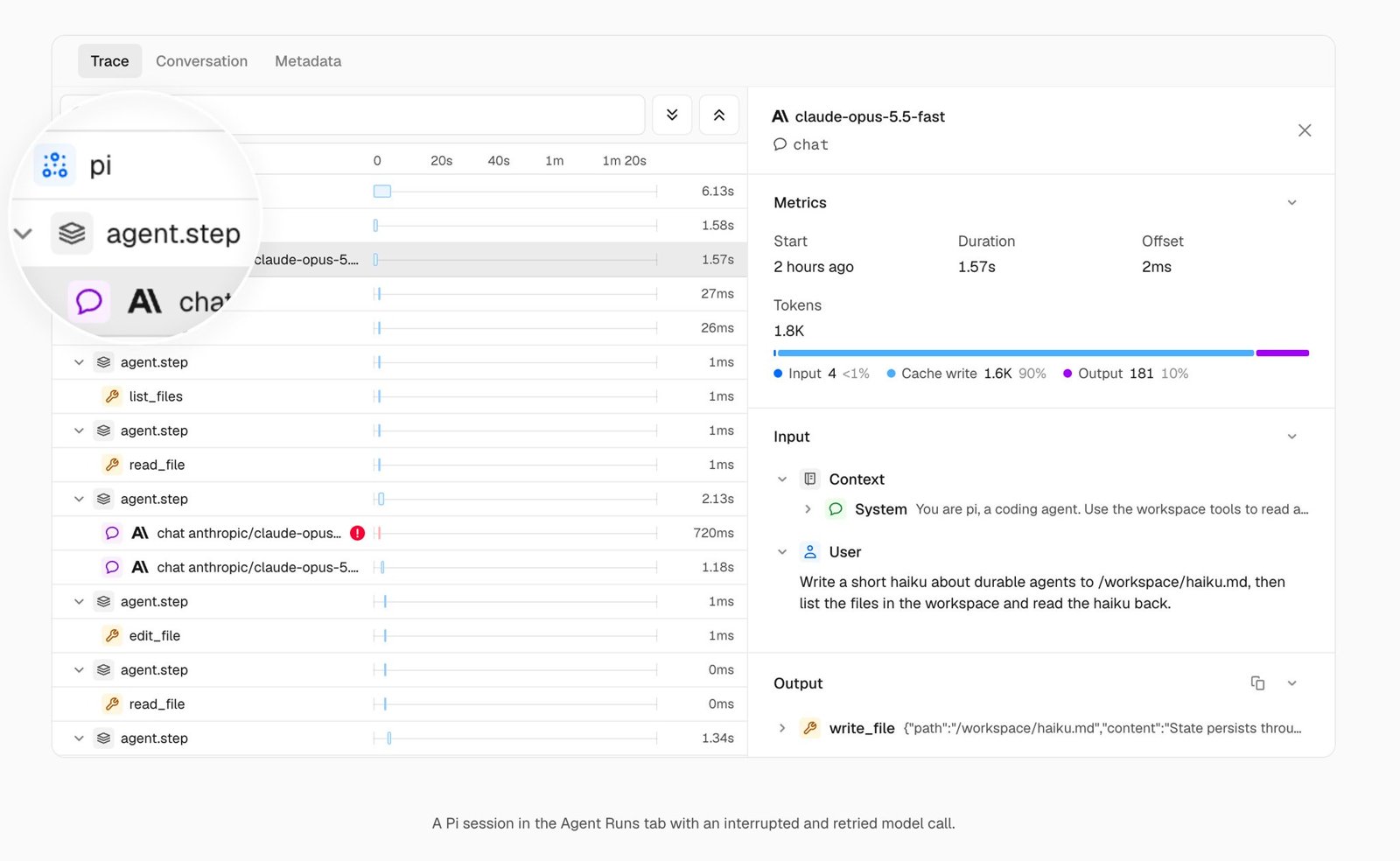Click the write_file wrench icon in Output
This screenshot has height=861, width=1400.
click(x=810, y=728)
